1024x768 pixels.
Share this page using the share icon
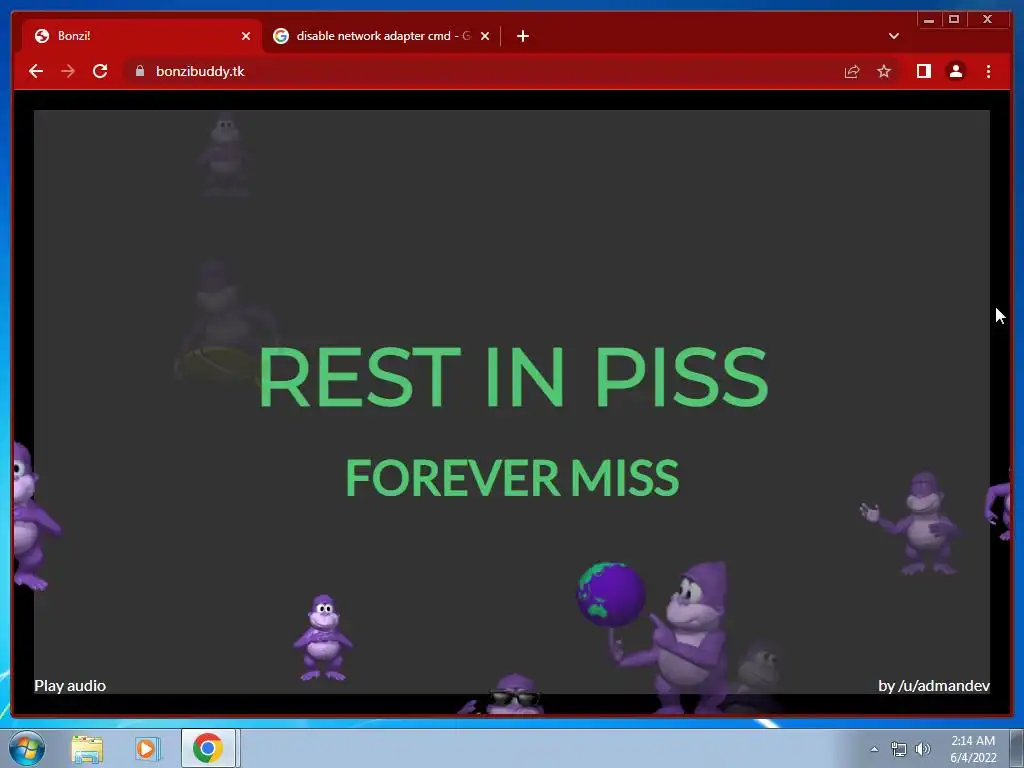tap(852, 71)
